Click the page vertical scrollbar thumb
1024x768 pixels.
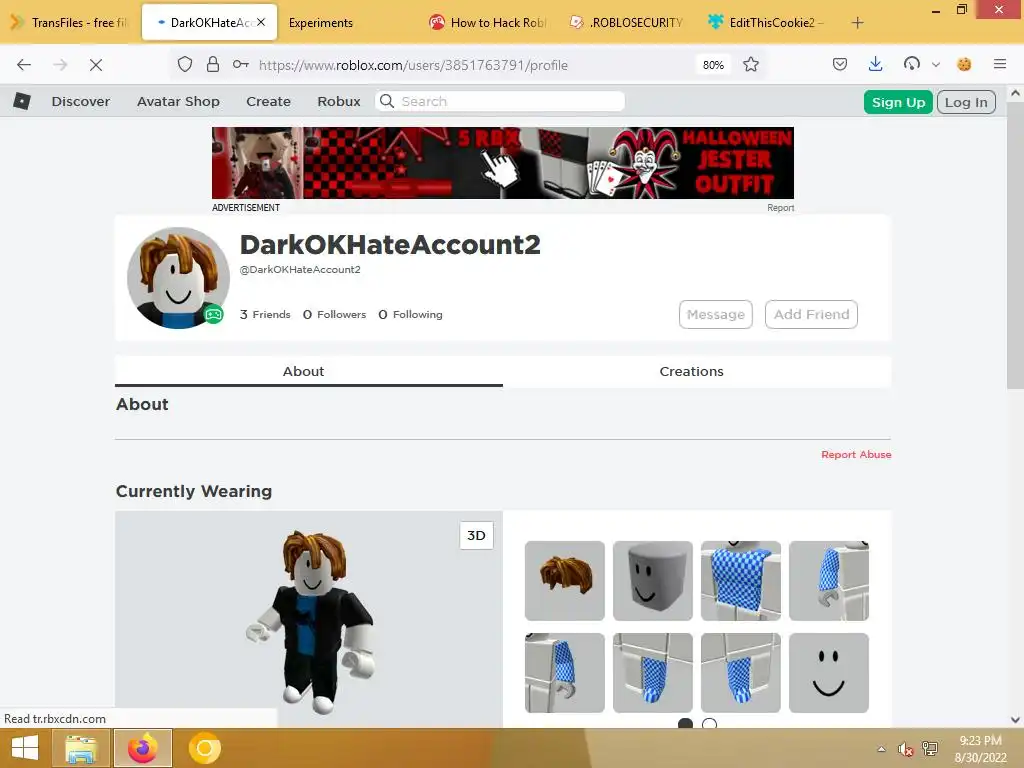(1015, 245)
